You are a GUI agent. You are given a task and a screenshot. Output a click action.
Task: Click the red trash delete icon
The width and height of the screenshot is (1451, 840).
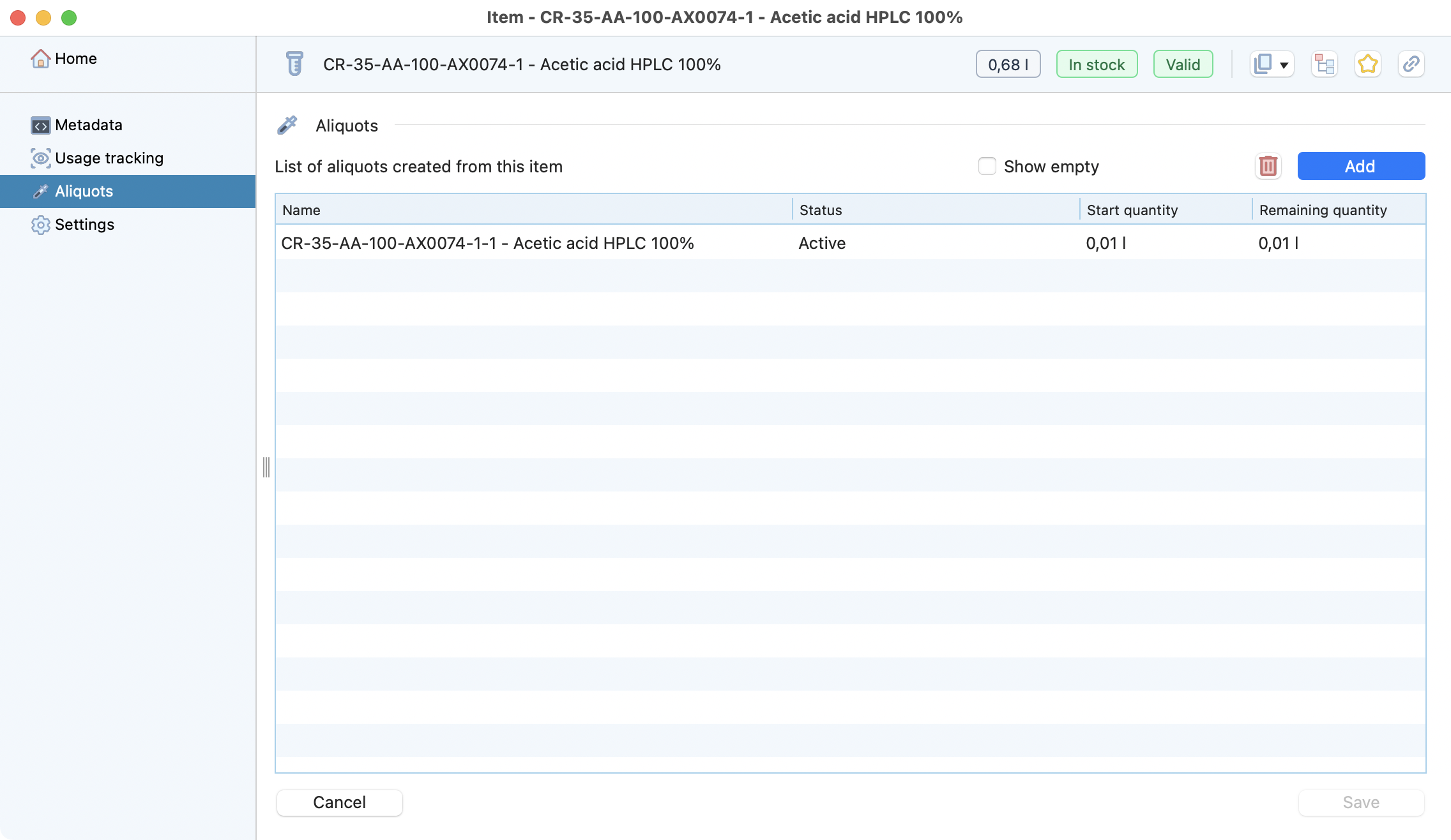(1268, 167)
